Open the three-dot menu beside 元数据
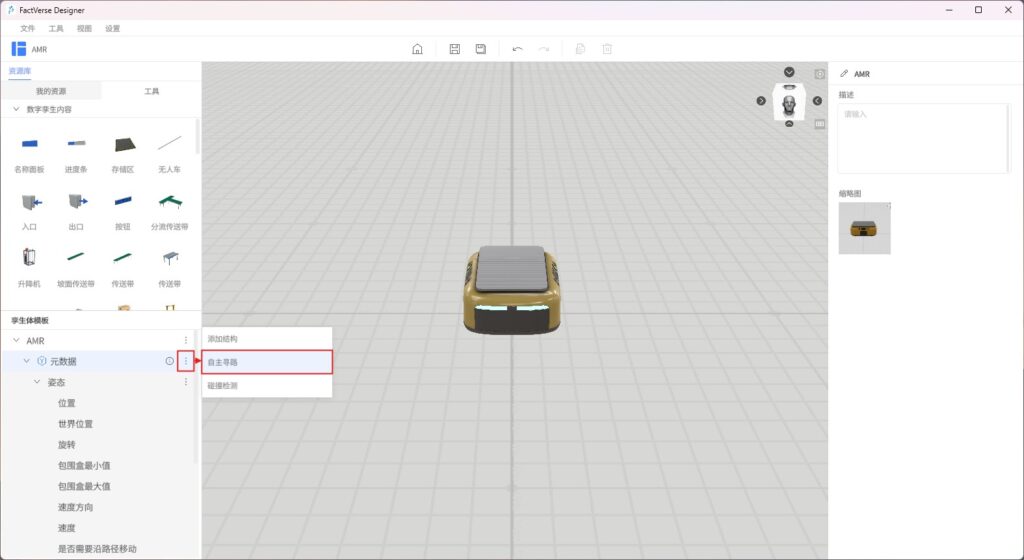 tap(185, 361)
